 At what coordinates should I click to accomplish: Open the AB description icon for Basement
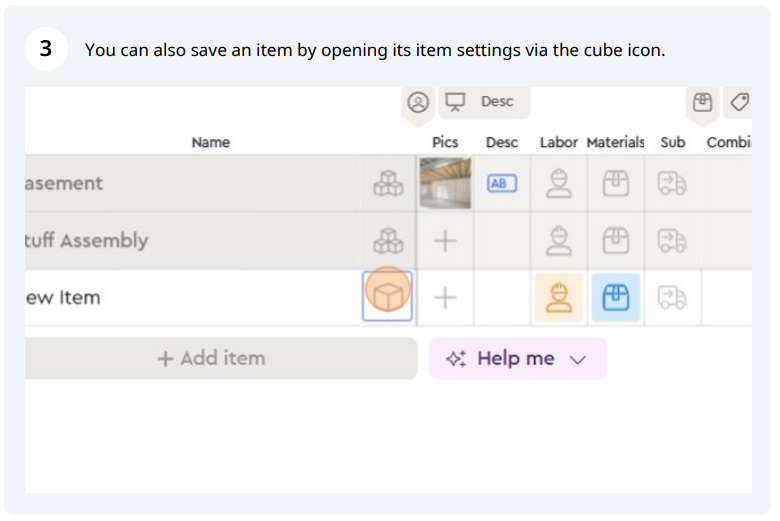(x=501, y=184)
